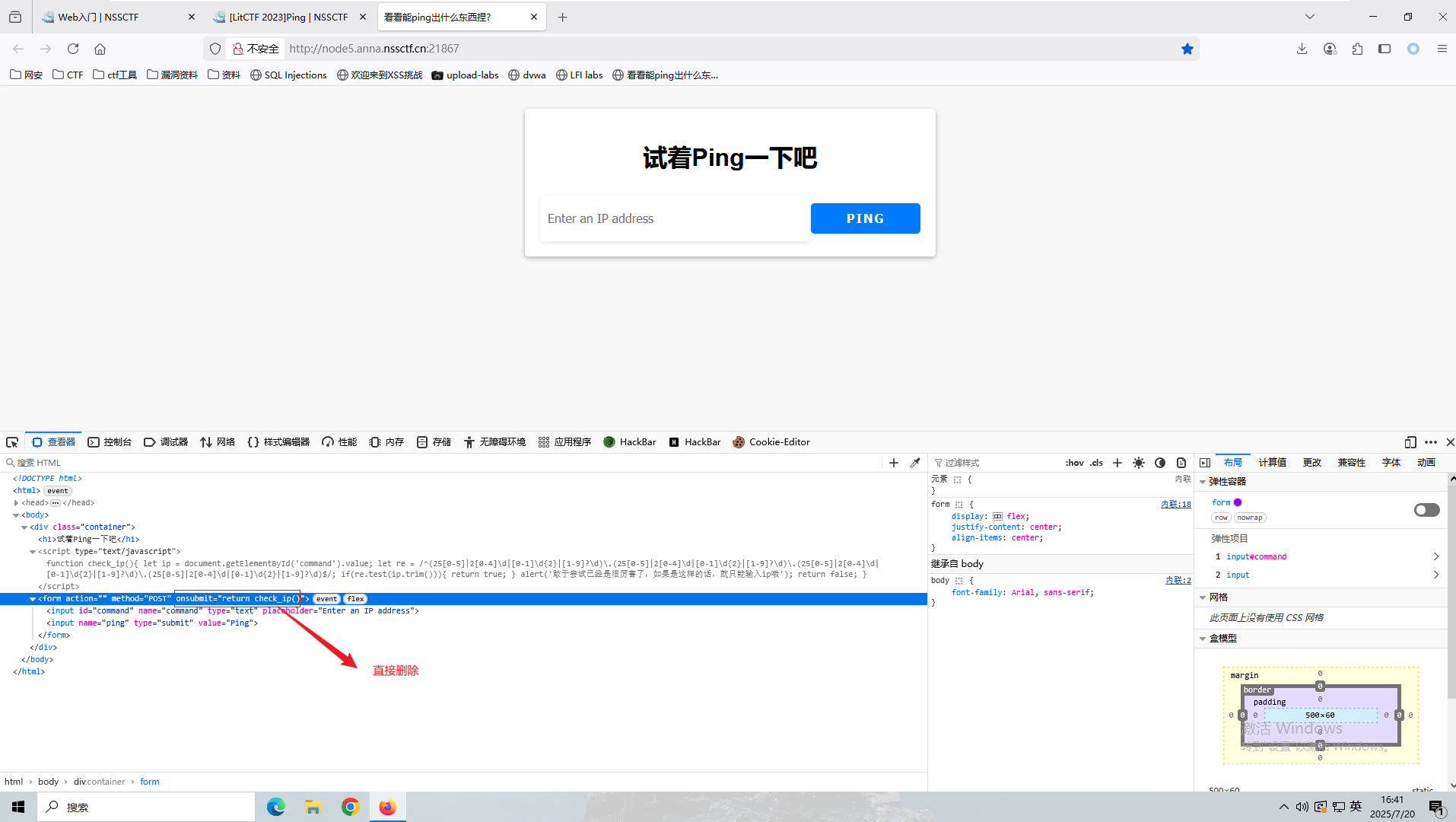Open the HackBar panel
This screenshot has width=1456, height=822.
click(x=630, y=441)
